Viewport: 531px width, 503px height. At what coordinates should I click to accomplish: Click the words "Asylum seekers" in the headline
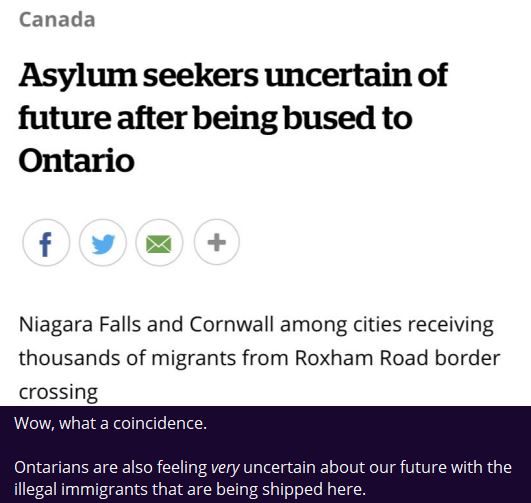coord(138,76)
